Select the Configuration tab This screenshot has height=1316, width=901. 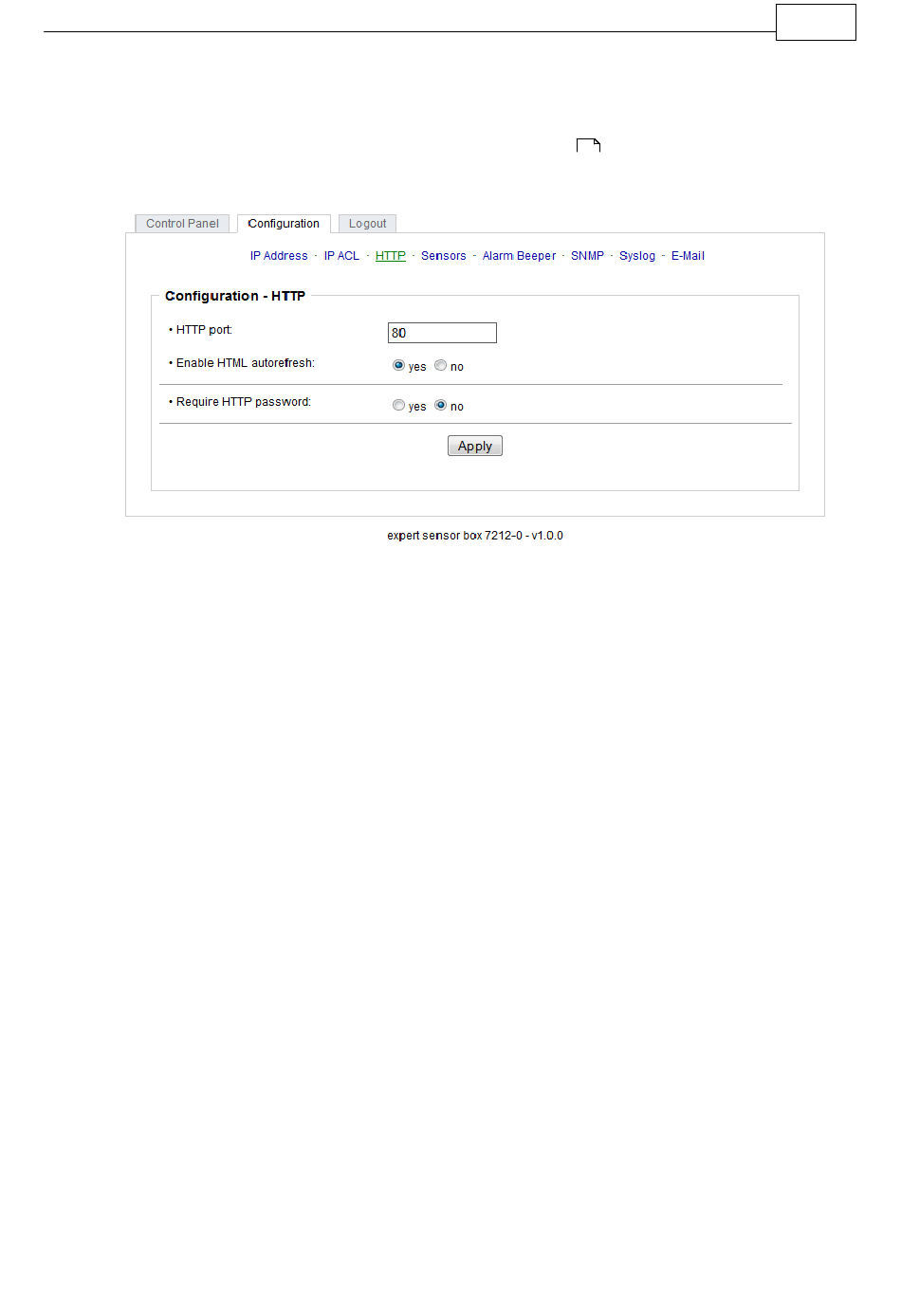click(x=284, y=224)
